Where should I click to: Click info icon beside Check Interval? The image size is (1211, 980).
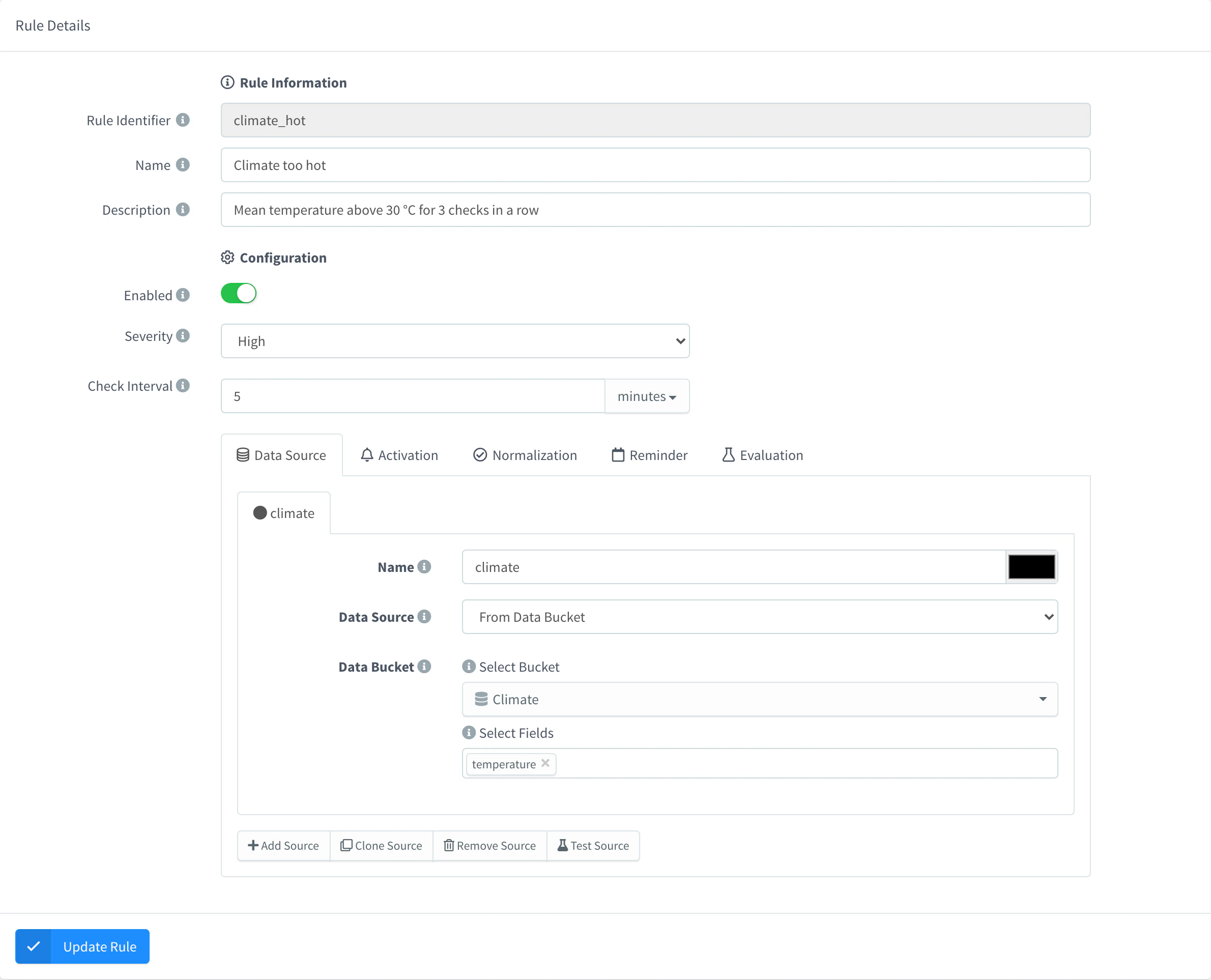[182, 385]
